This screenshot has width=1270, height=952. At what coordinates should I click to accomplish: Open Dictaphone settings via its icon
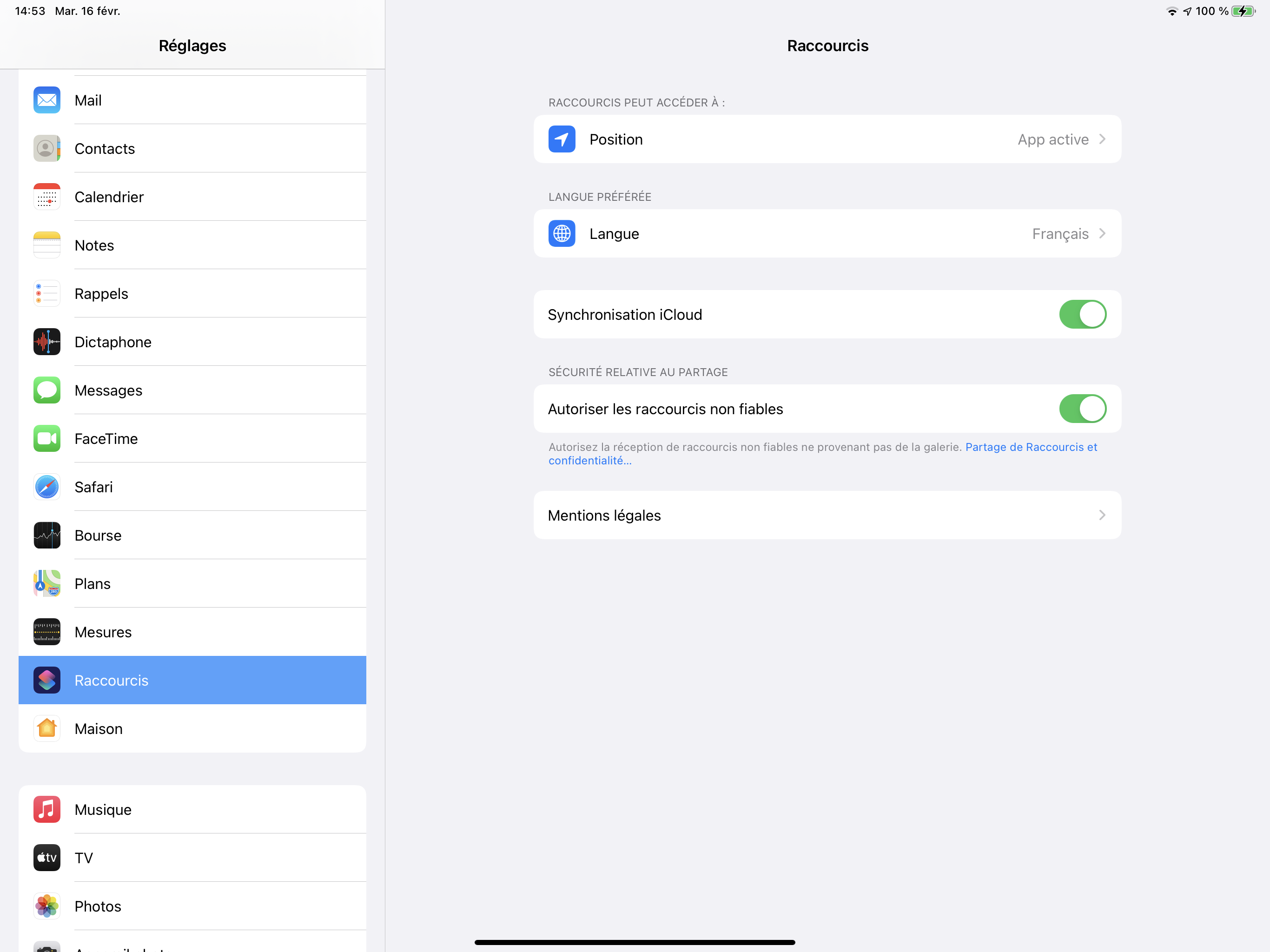(x=46, y=342)
